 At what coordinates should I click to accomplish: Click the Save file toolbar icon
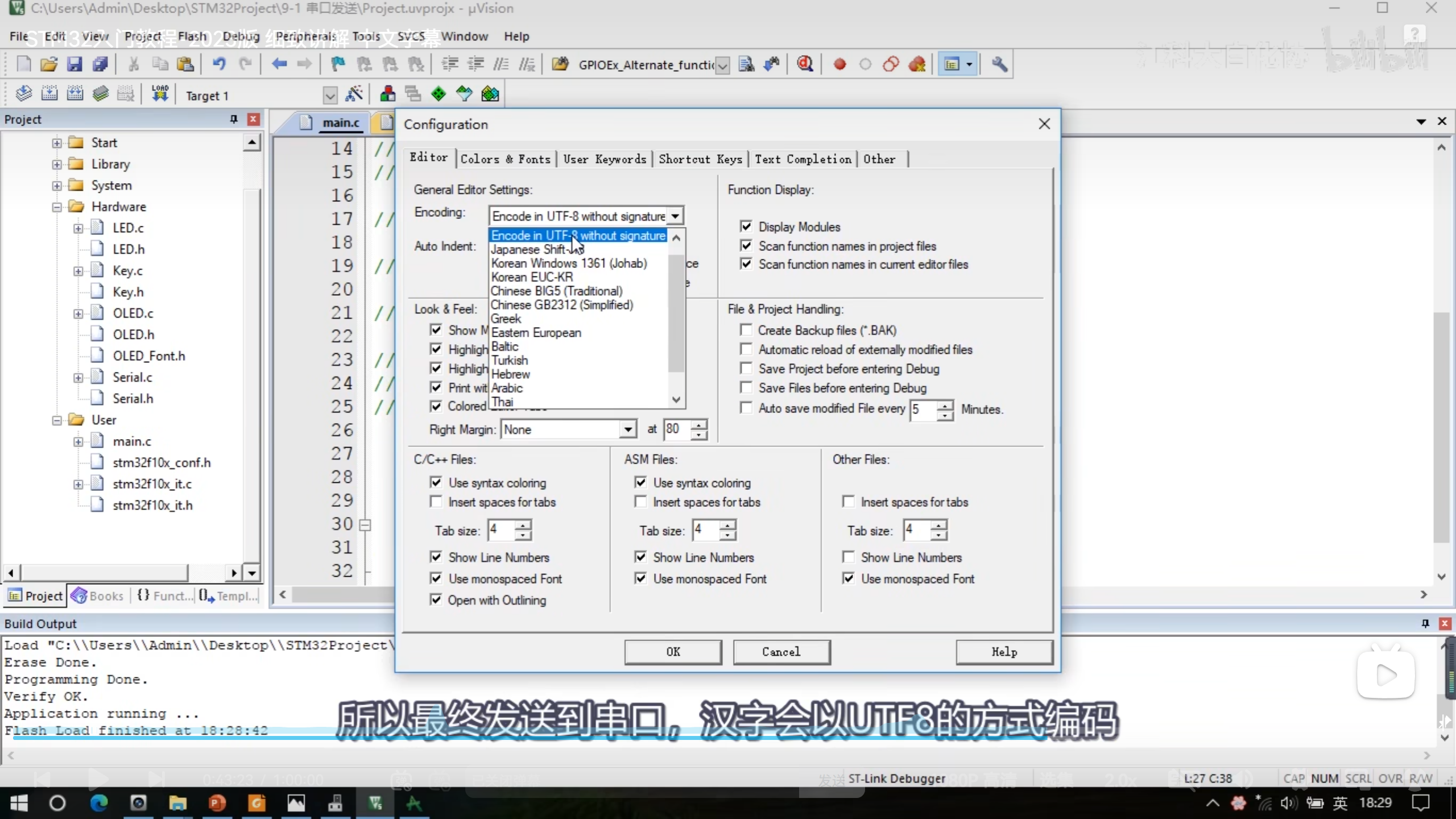pyautogui.click(x=75, y=64)
